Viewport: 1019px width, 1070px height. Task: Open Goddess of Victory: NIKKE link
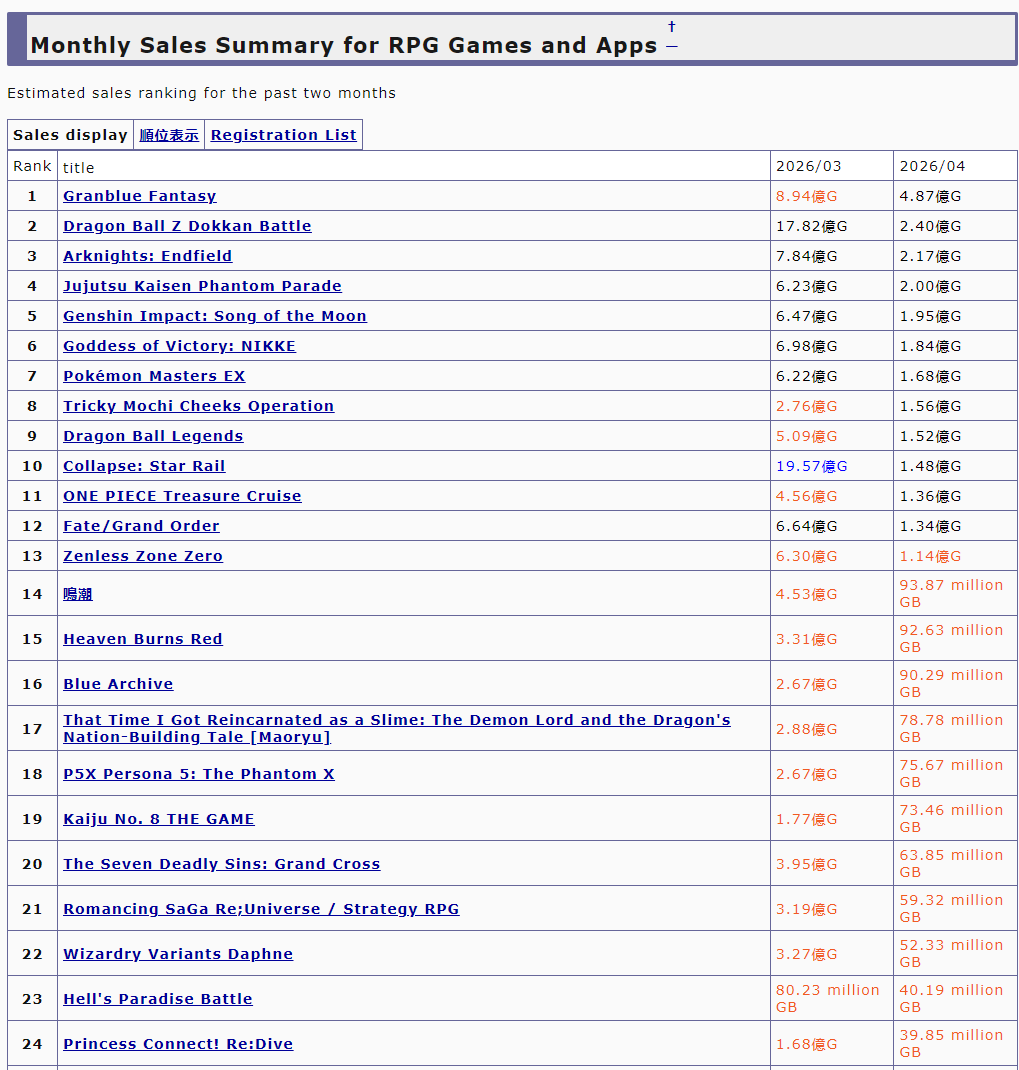pos(180,346)
